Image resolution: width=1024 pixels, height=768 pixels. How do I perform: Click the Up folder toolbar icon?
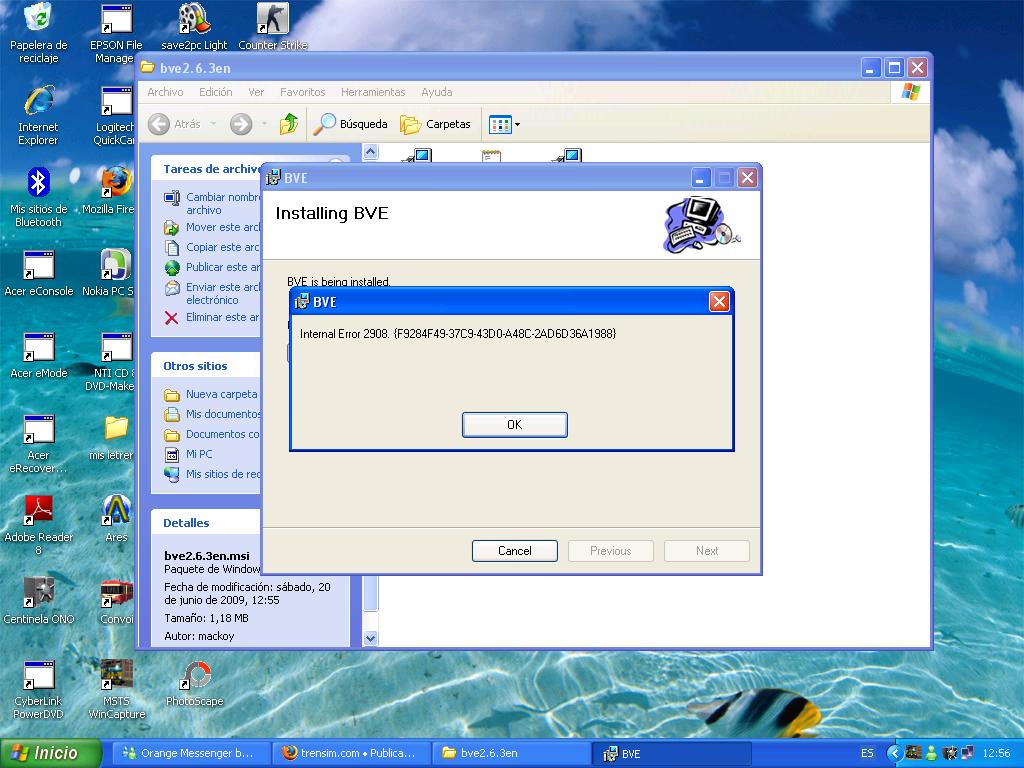pos(289,124)
